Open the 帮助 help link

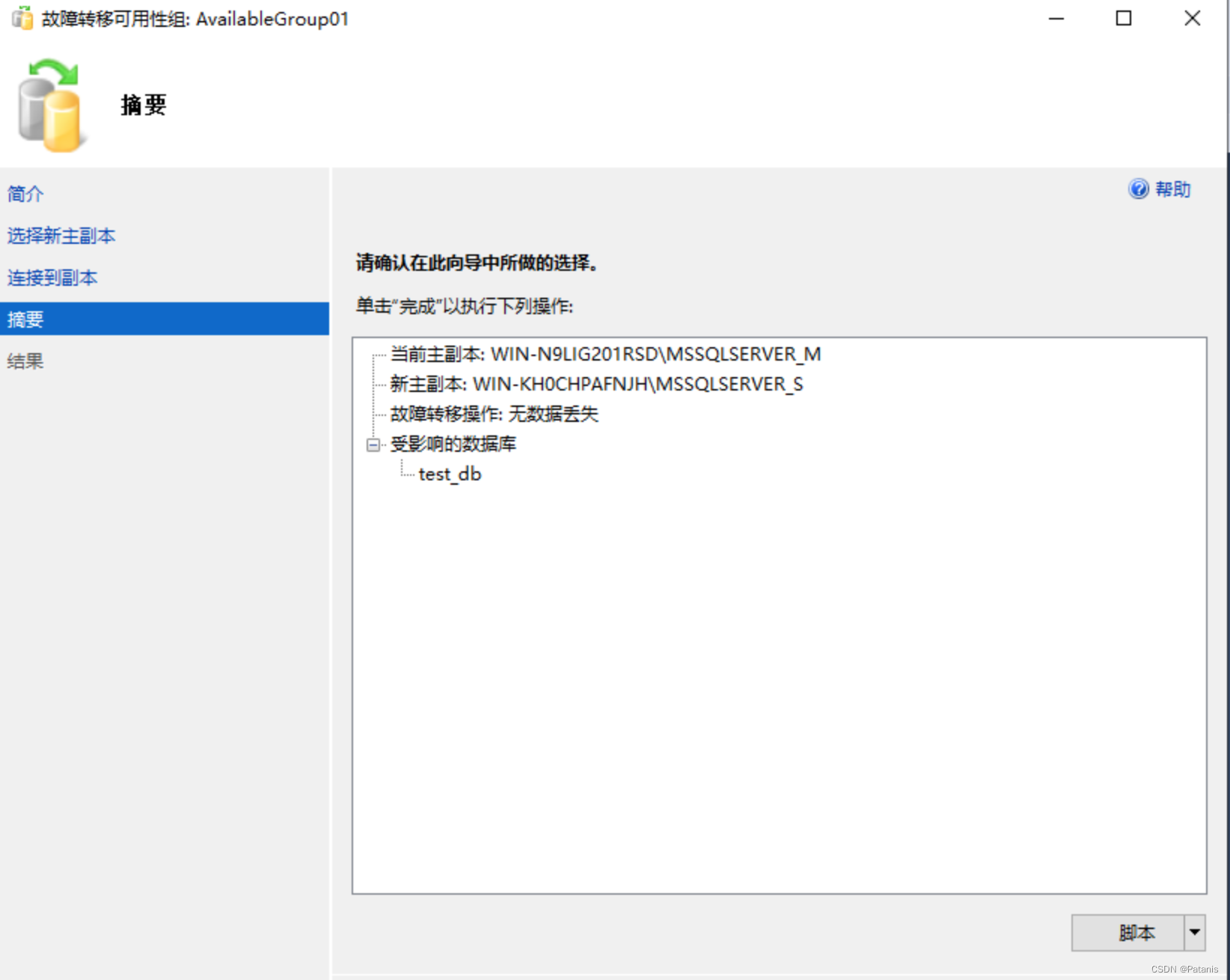(x=1172, y=189)
